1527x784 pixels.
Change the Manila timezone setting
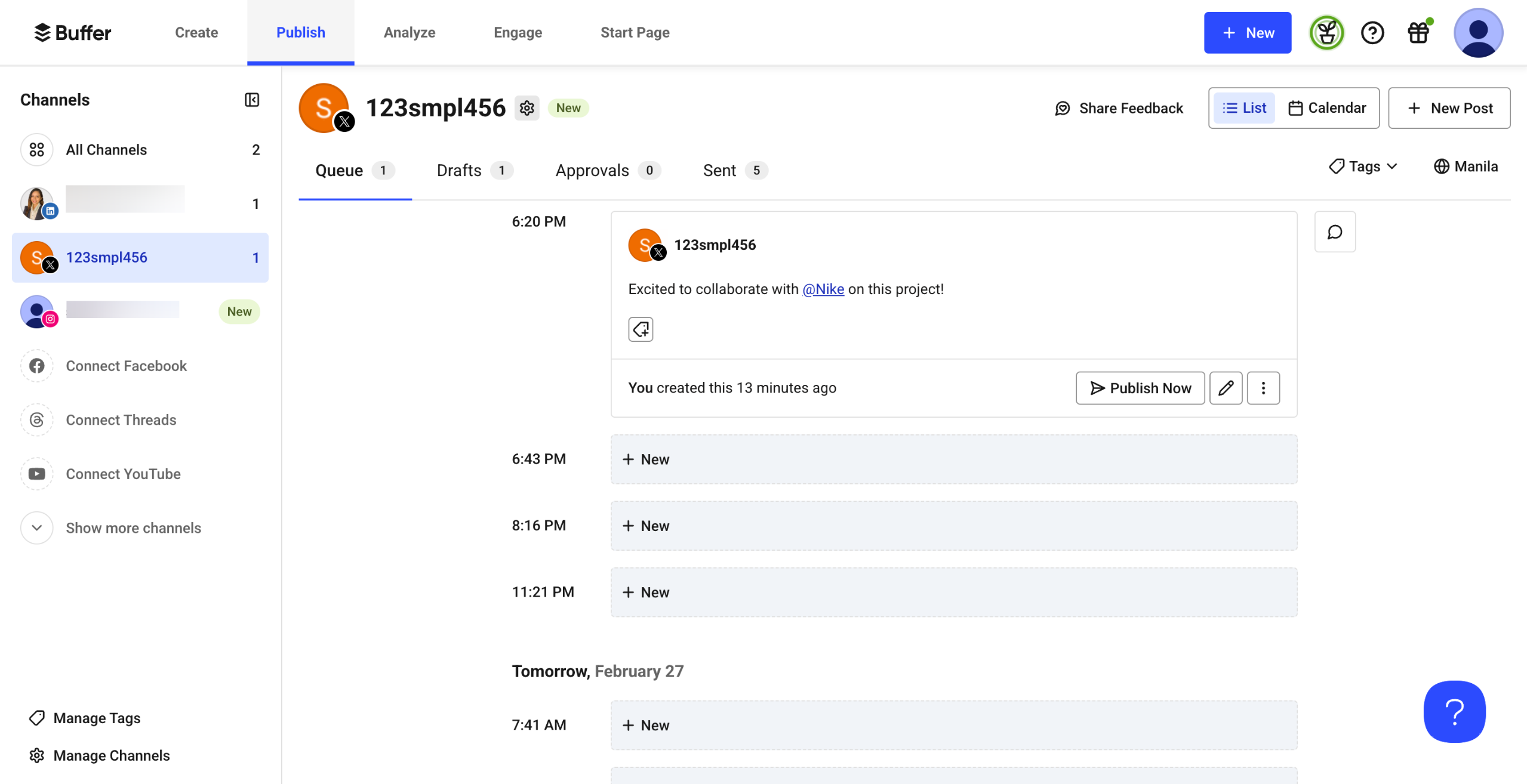1466,166
